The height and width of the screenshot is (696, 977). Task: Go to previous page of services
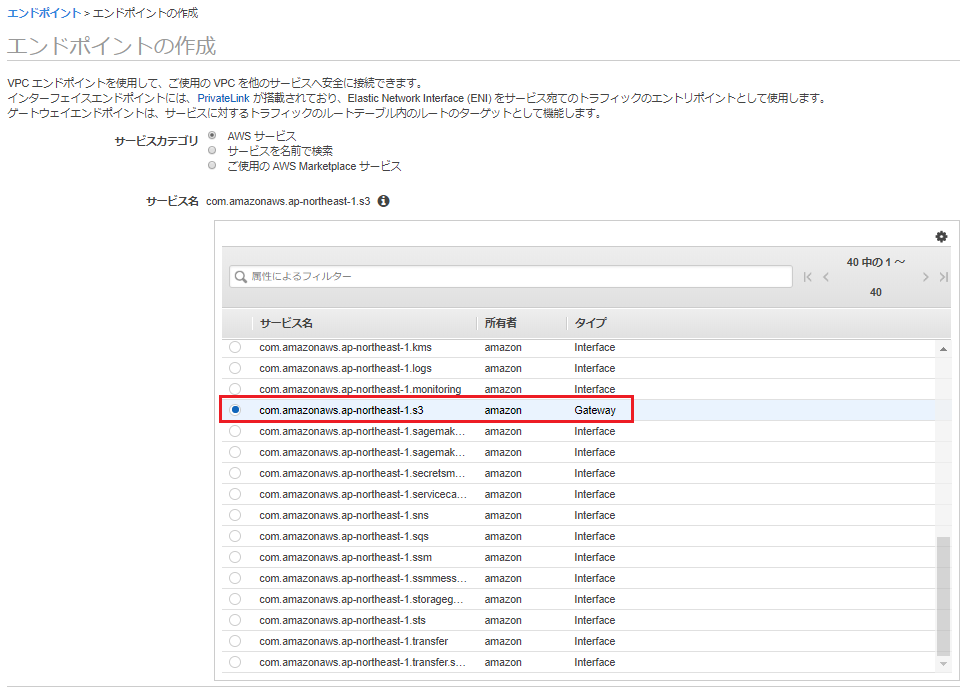click(826, 277)
